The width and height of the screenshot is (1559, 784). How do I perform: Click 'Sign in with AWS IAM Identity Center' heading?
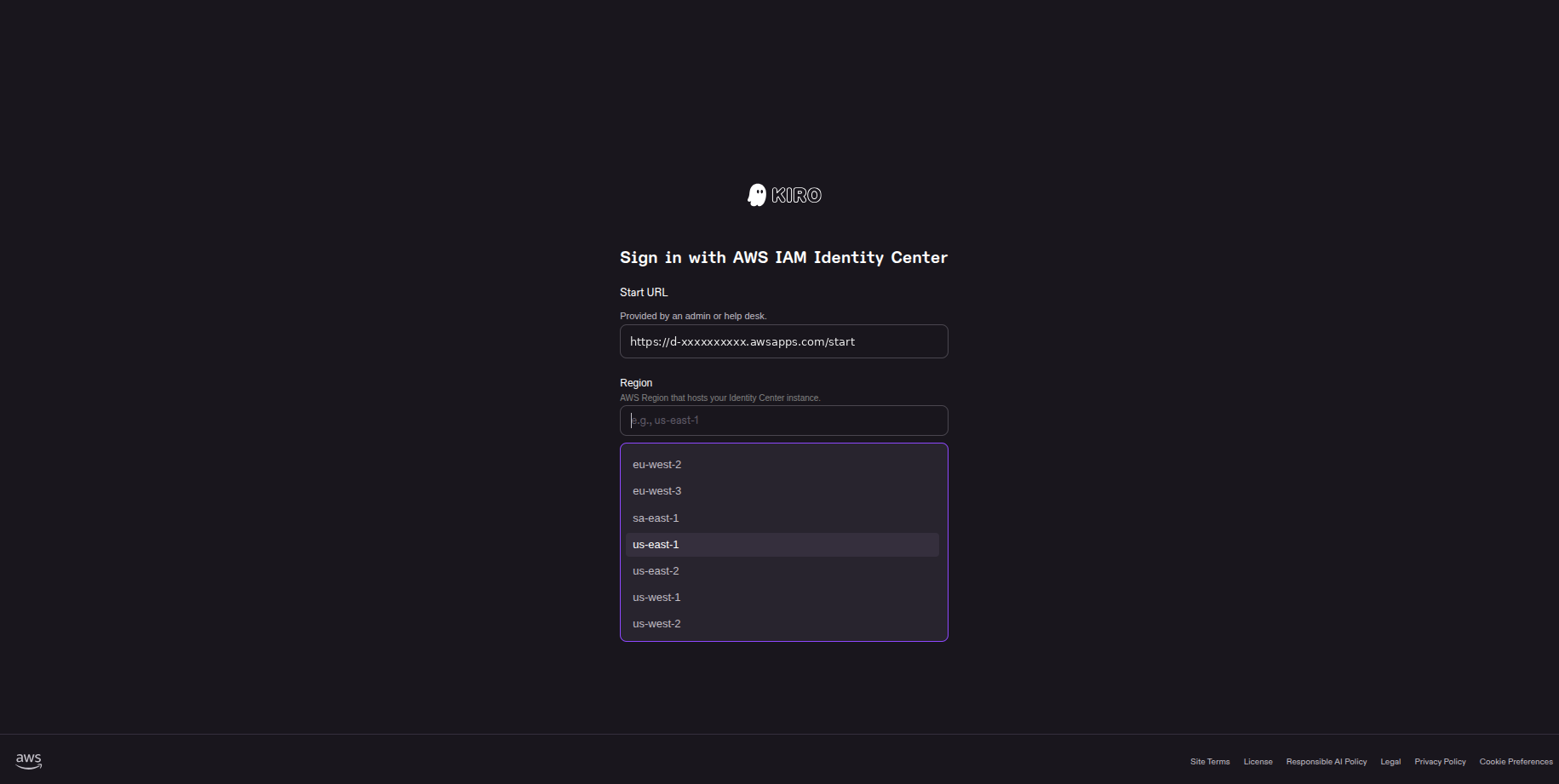[783, 257]
